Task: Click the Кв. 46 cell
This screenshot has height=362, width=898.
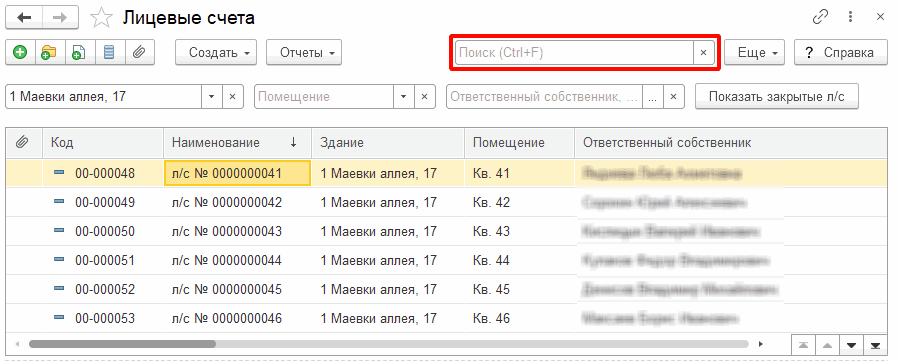Action: pyautogui.click(x=519, y=318)
